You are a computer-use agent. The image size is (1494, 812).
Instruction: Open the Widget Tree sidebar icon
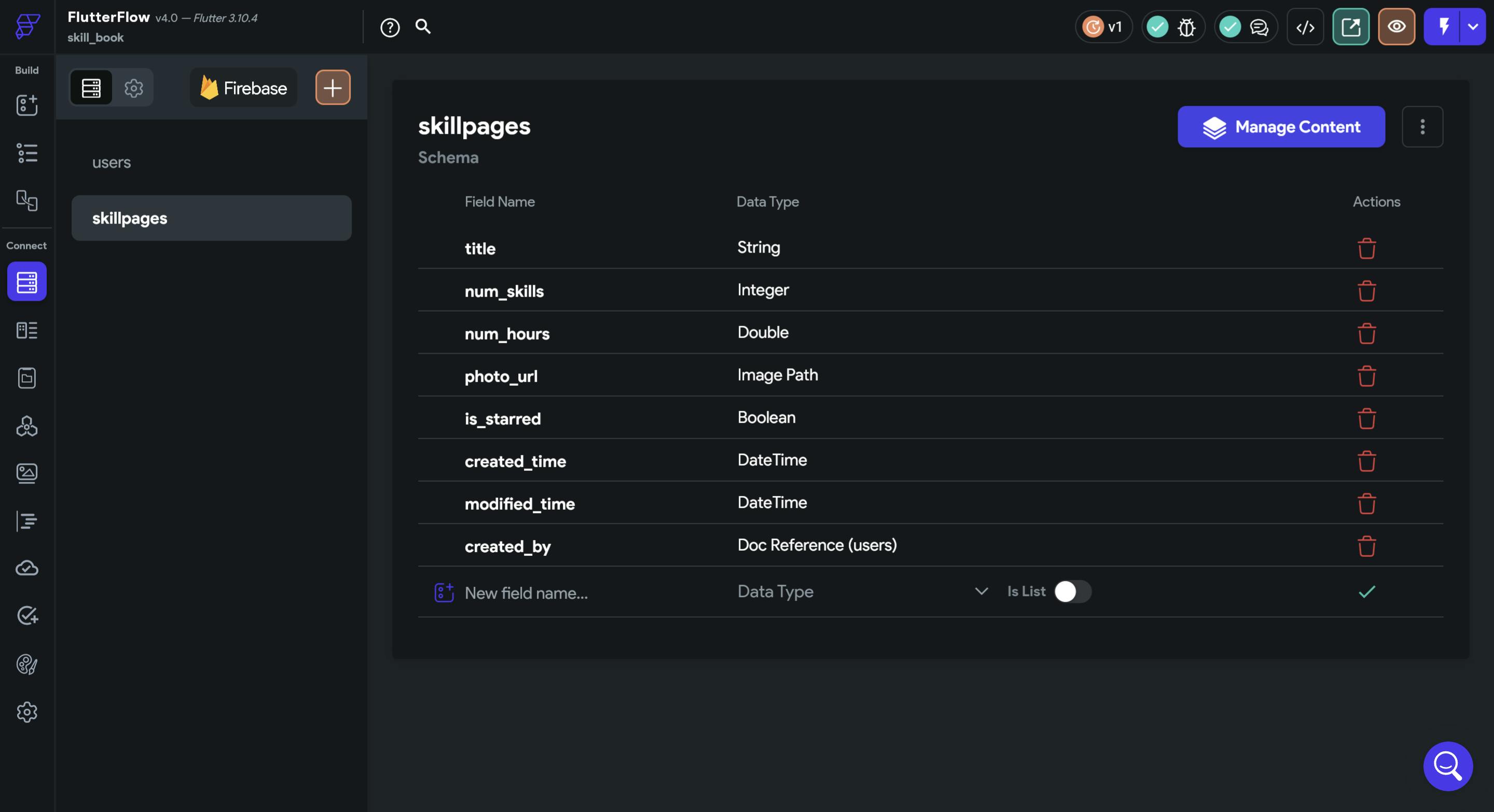tap(26, 153)
